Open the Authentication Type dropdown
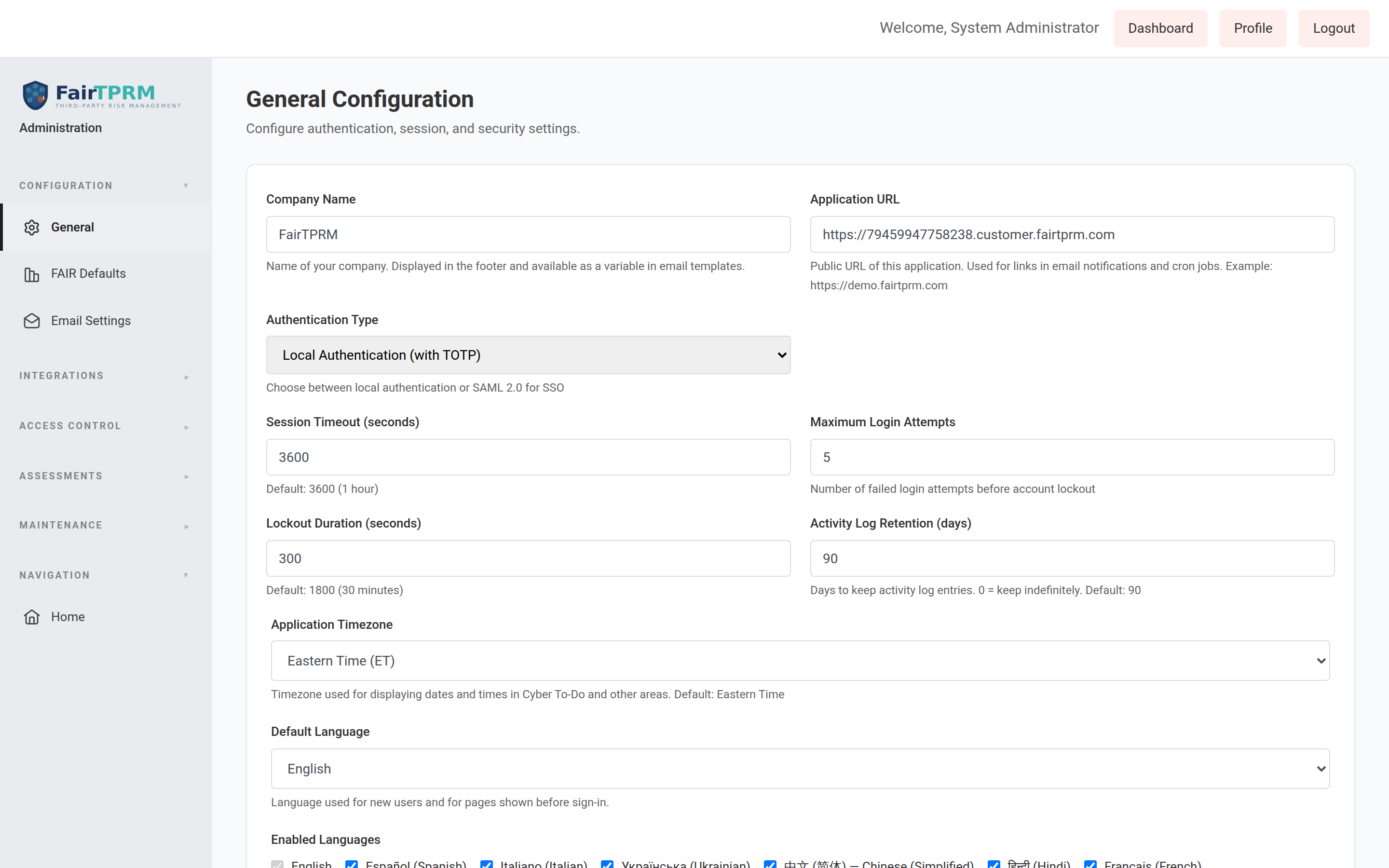This screenshot has width=1389, height=868. tap(528, 355)
